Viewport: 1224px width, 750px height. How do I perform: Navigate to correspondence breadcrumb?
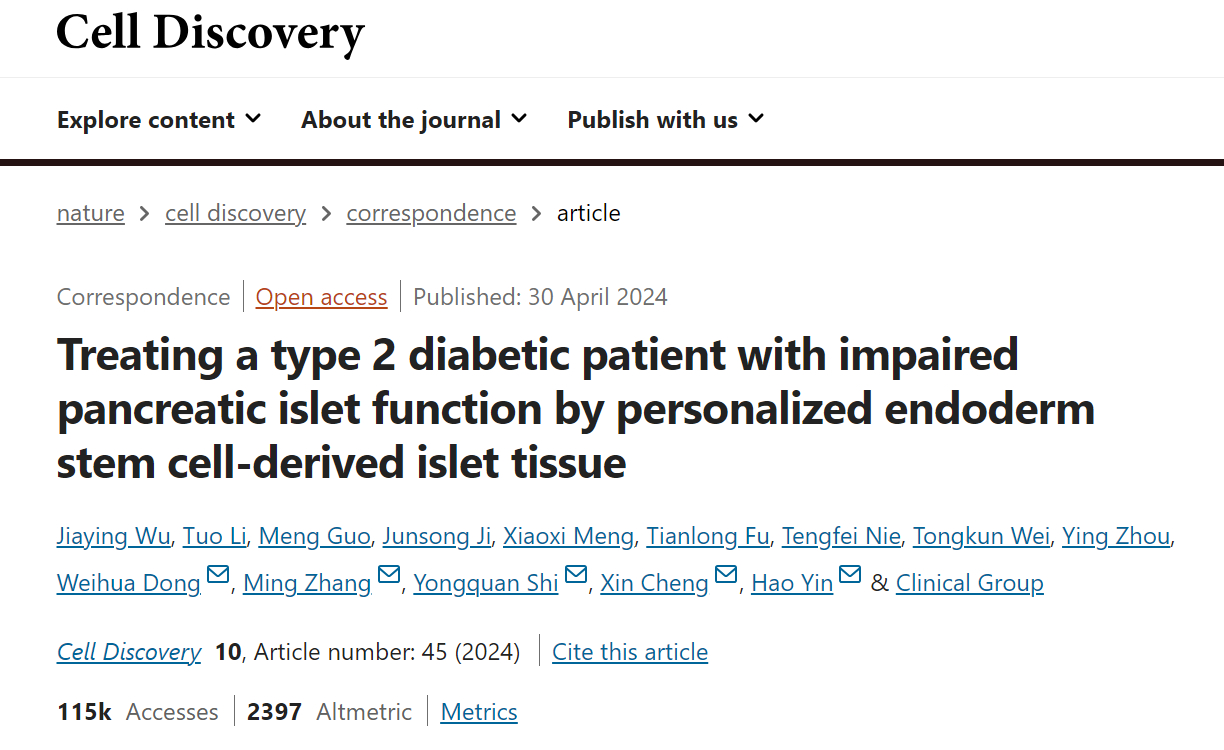pos(431,213)
